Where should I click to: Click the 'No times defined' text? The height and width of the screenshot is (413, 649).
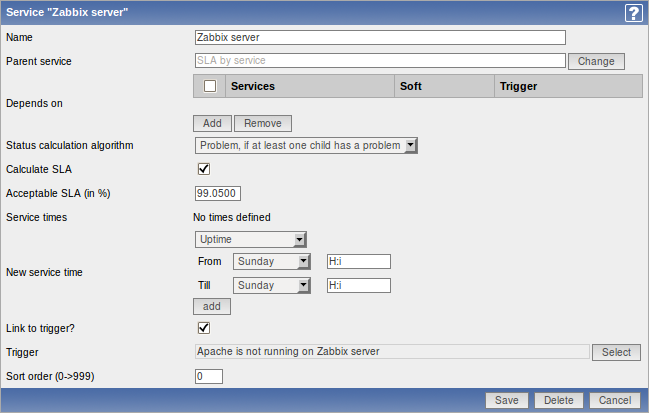pyautogui.click(x=232, y=217)
